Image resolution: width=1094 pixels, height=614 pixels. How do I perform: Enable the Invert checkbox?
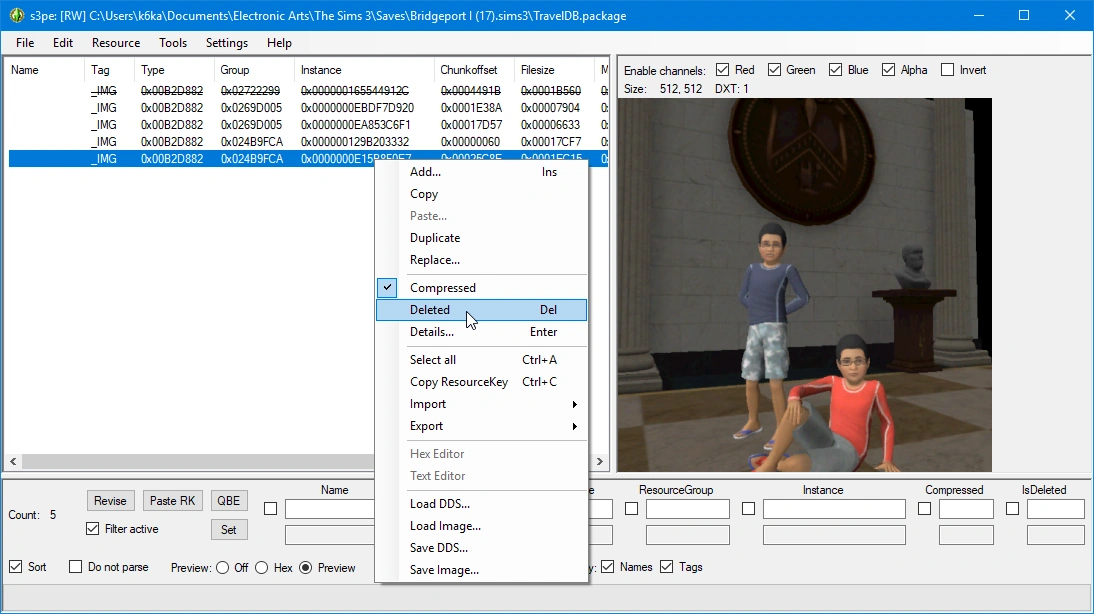pos(947,70)
